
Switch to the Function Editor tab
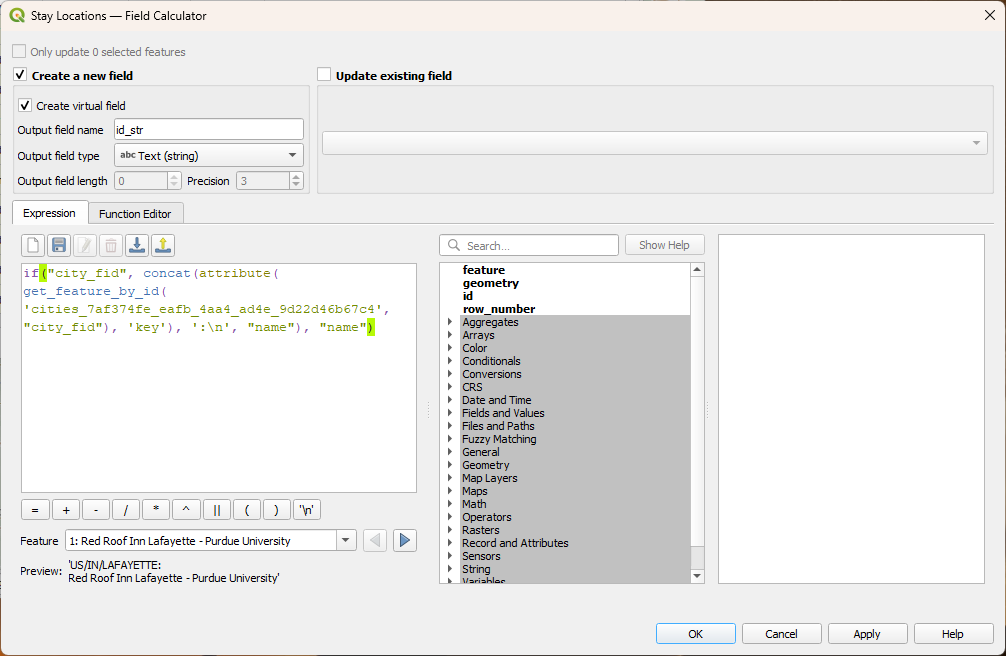click(135, 213)
